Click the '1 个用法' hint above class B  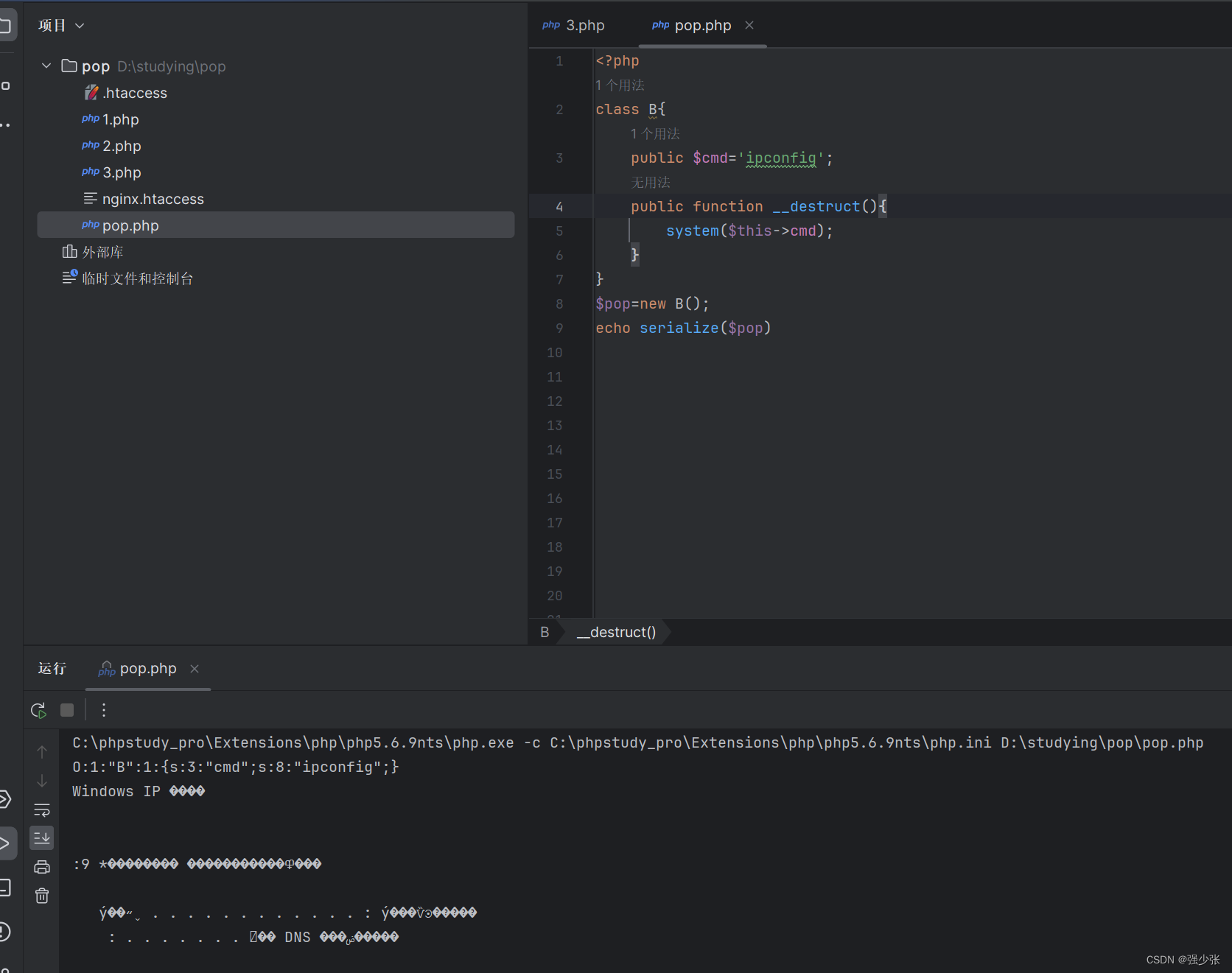click(620, 85)
